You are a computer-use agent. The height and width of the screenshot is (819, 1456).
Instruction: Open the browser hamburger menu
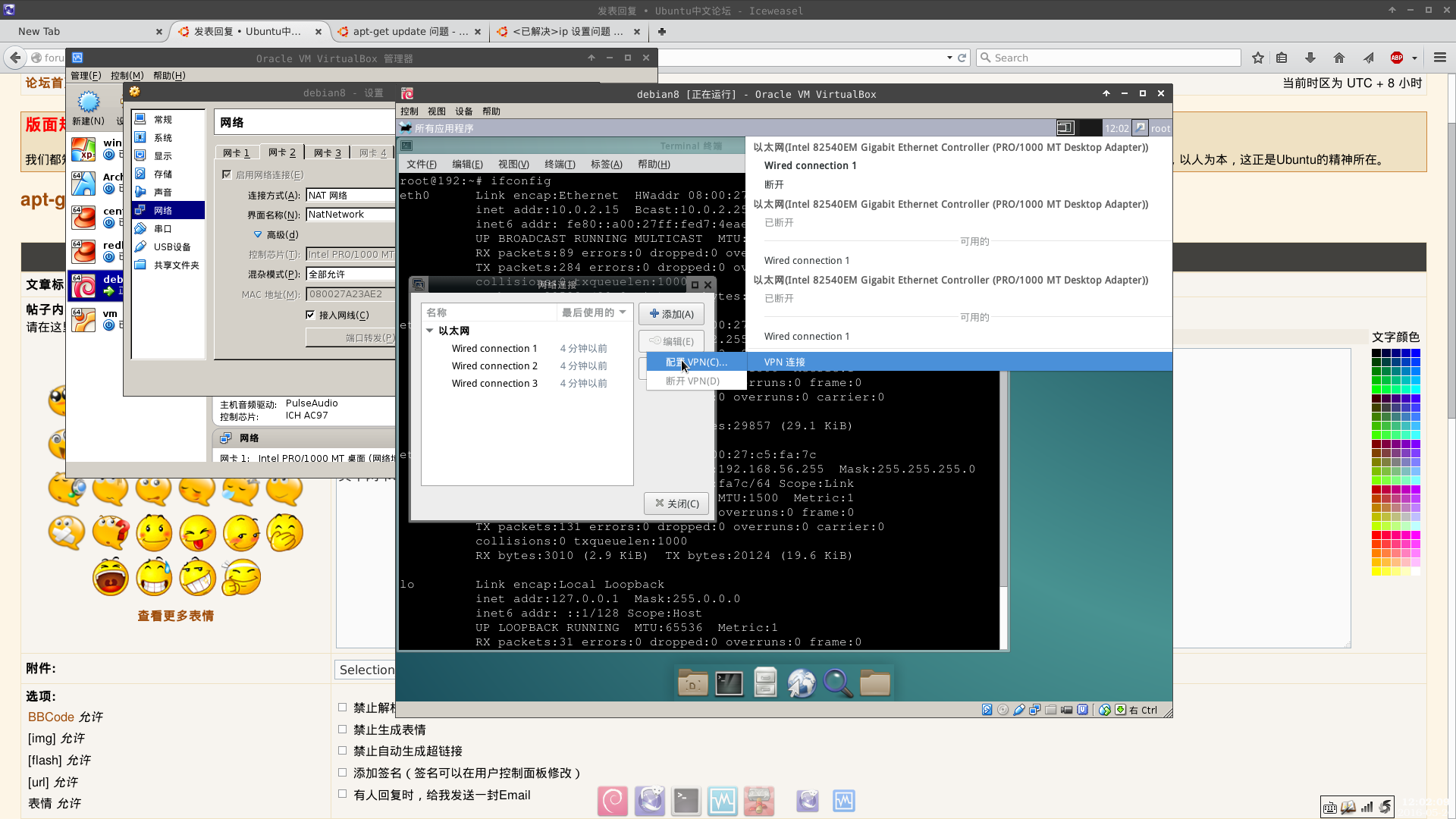[x=1440, y=58]
